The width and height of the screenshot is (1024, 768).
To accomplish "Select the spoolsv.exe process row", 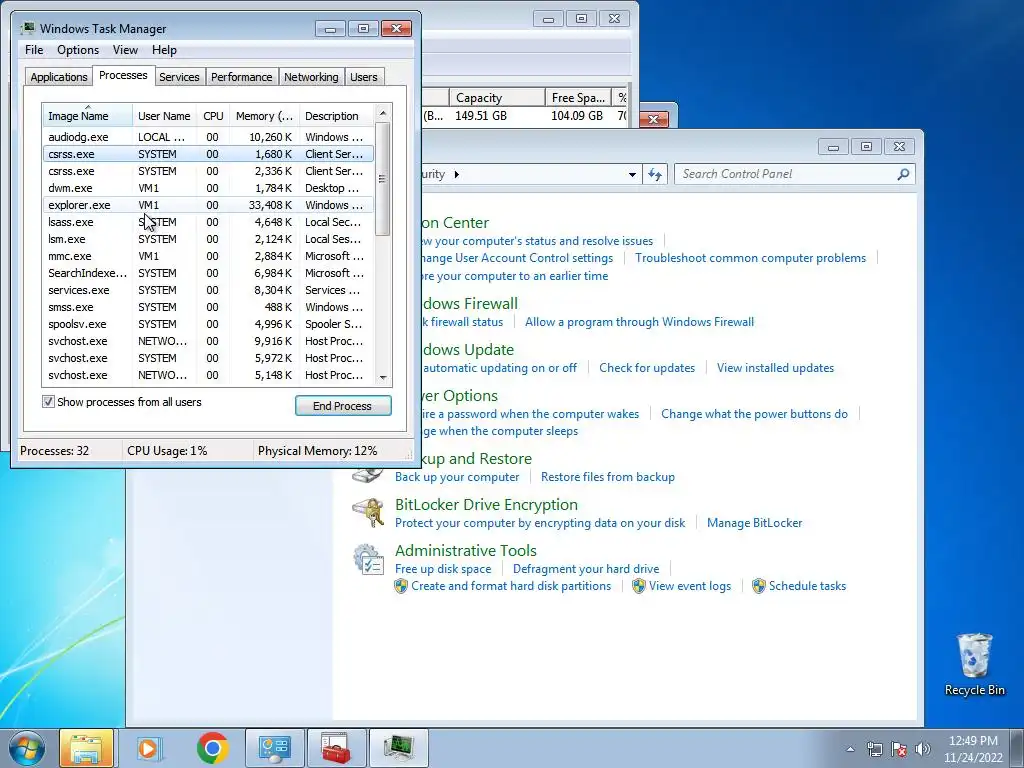I will pos(208,324).
